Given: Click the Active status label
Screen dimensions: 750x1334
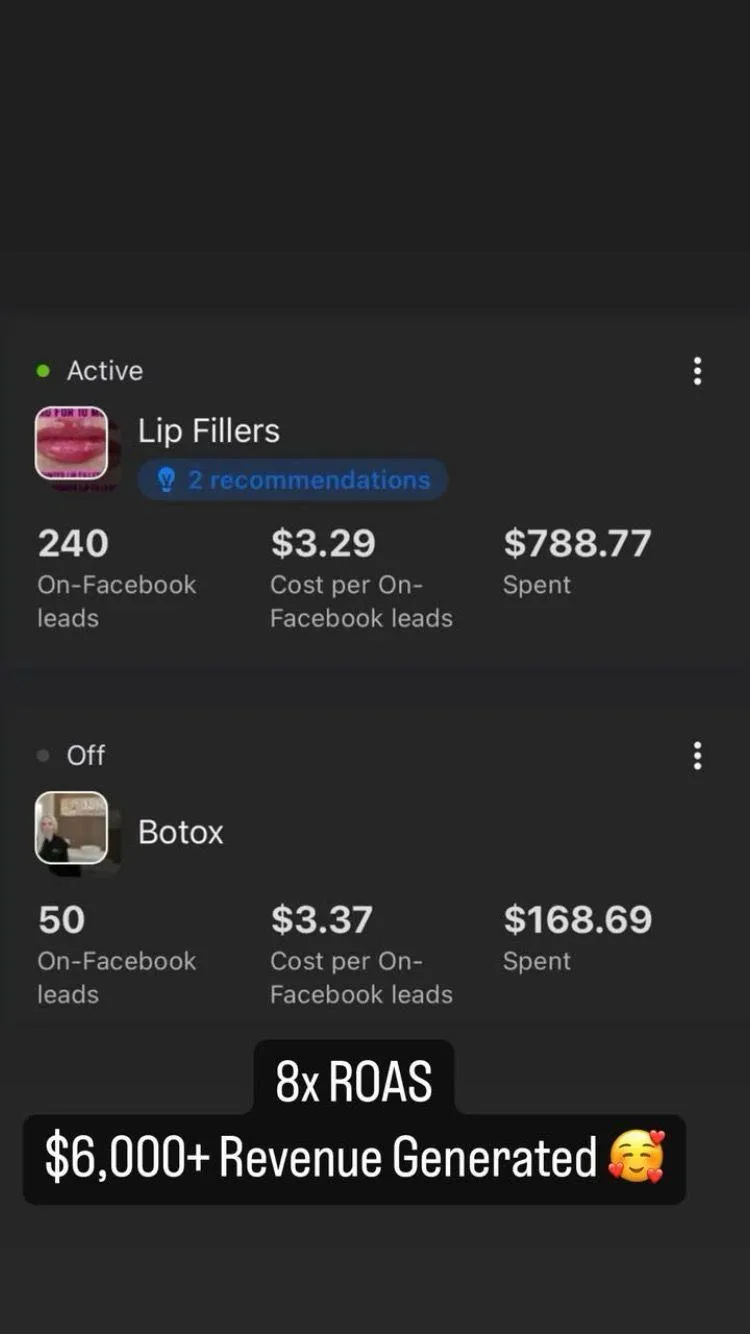Looking at the screenshot, I should point(105,371).
